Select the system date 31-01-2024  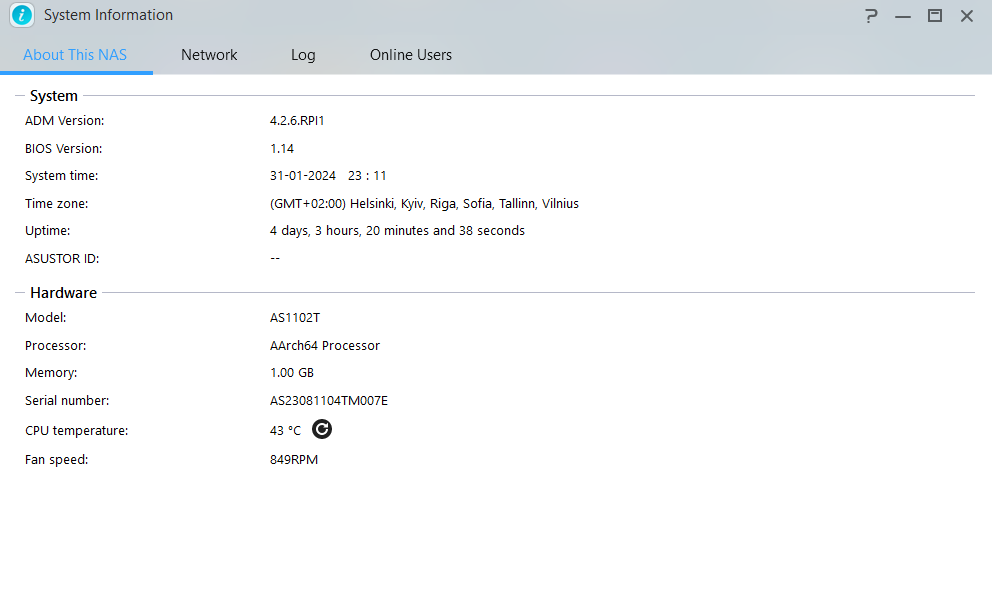[x=302, y=176]
